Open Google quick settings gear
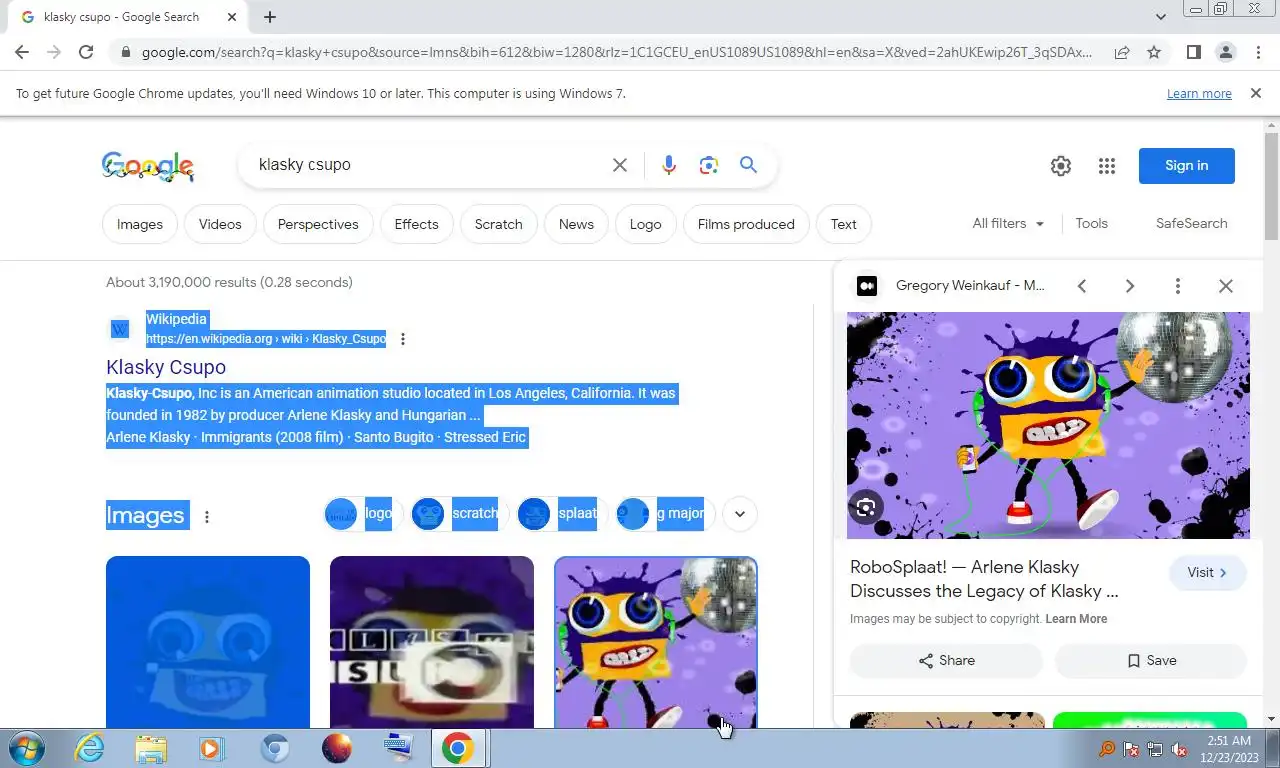This screenshot has width=1280, height=768. click(x=1061, y=166)
